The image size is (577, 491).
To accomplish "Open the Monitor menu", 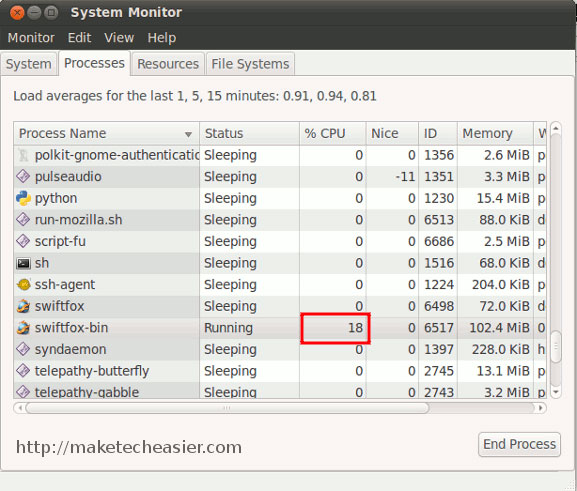I will [31, 38].
